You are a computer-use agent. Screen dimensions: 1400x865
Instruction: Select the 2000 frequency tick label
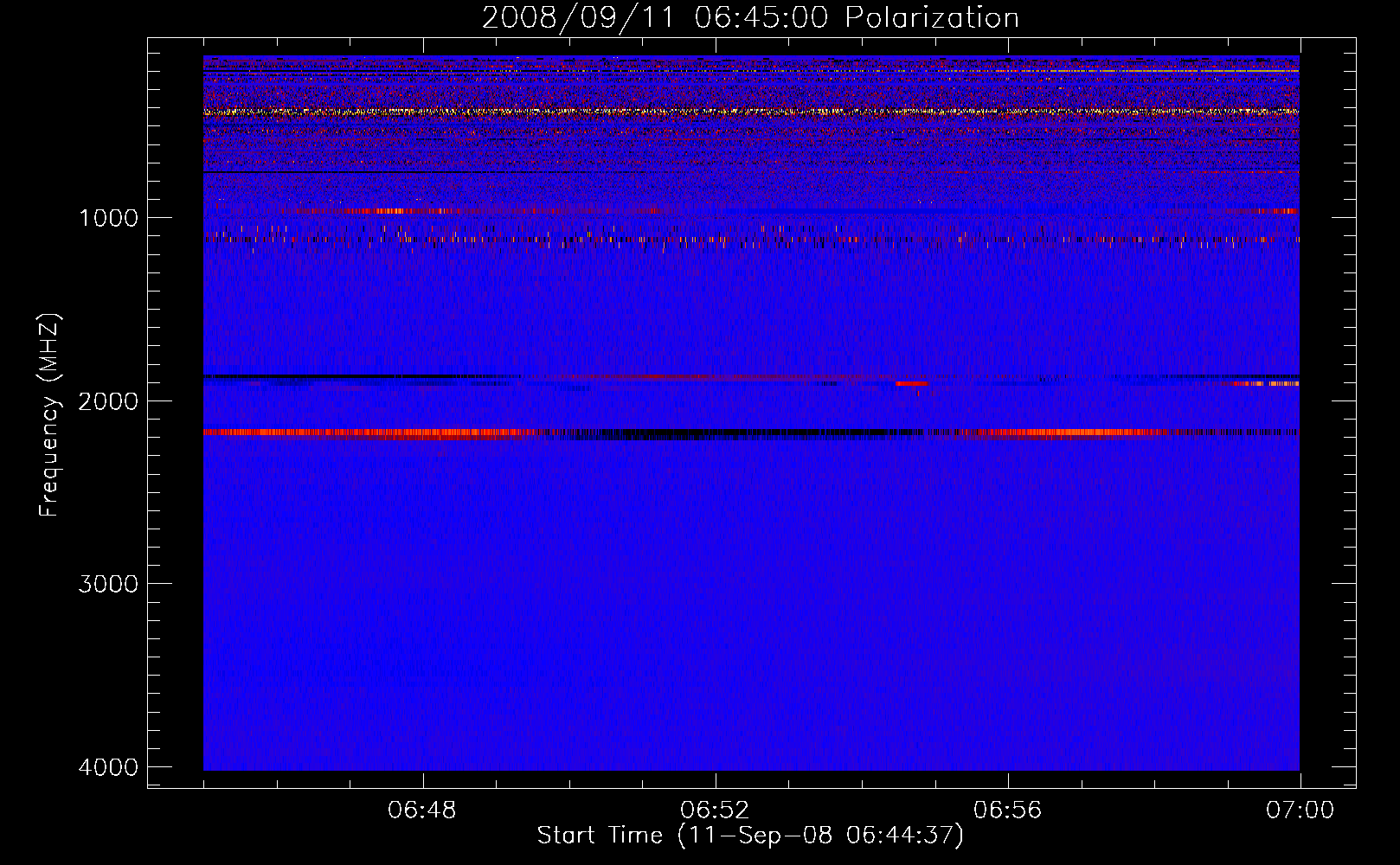(x=108, y=401)
